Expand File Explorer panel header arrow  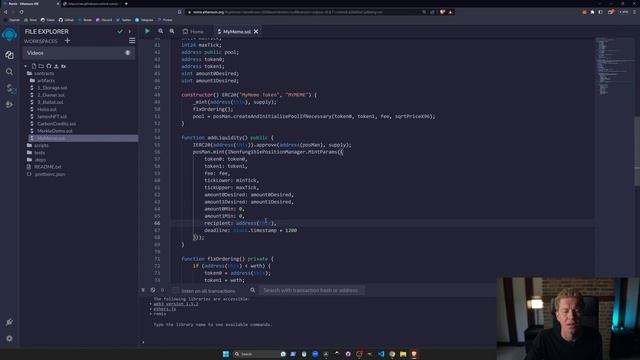point(130,31)
